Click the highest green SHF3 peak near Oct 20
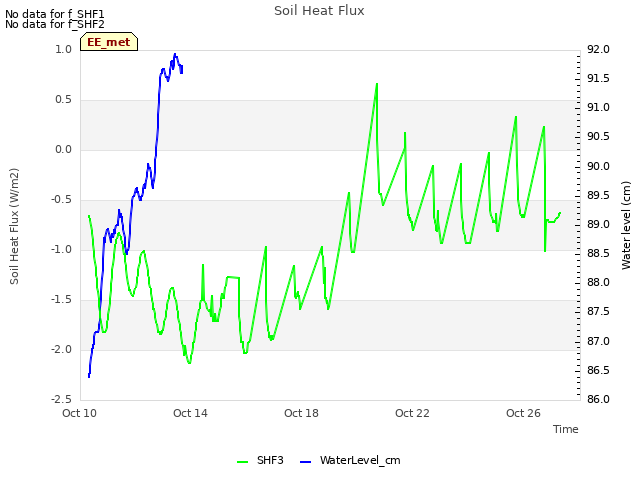640x480 pixels. pos(377,84)
